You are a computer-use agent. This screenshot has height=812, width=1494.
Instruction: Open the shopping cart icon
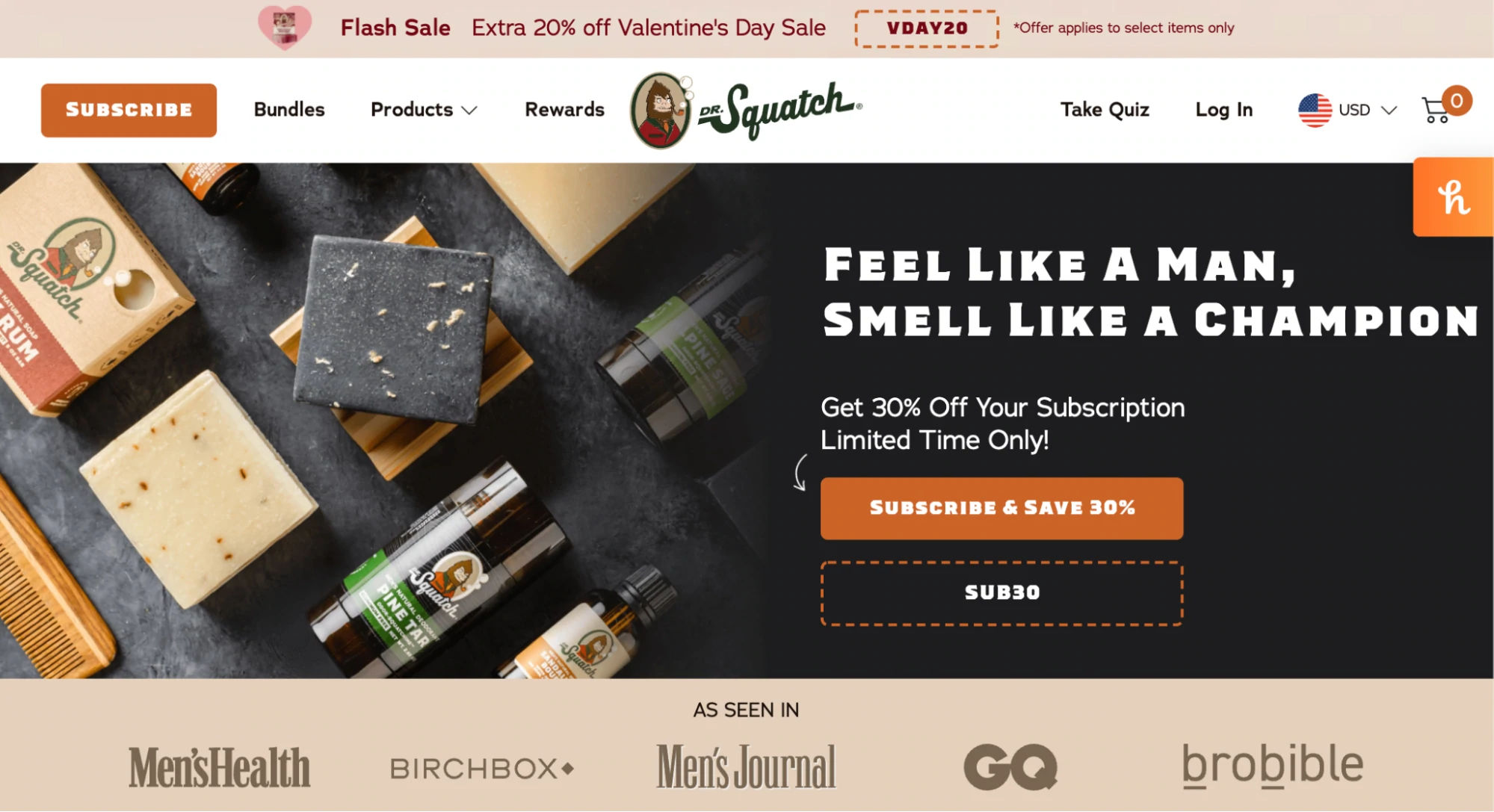pyautogui.click(x=1436, y=110)
